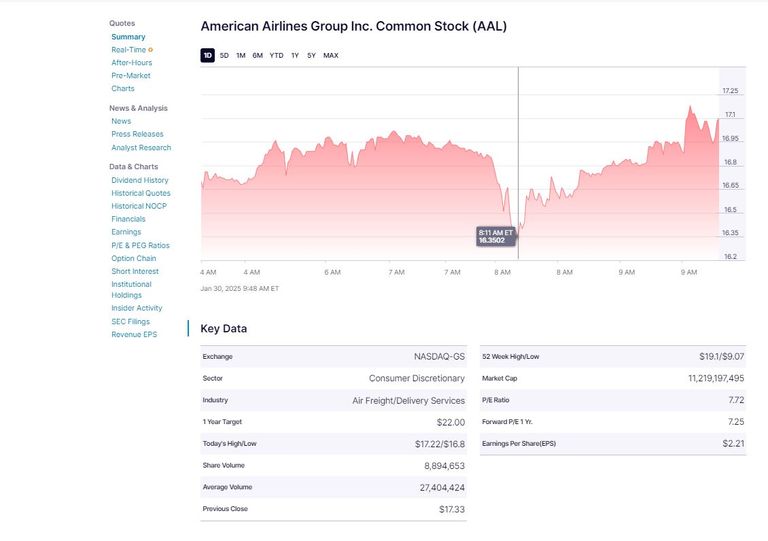768x541 pixels.
Task: Switch chart to 1Y range
Action: point(295,56)
